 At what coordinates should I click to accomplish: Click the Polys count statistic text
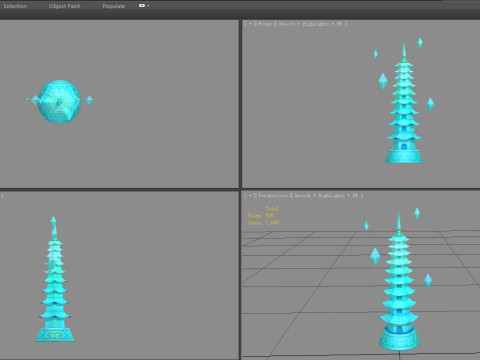[261, 216]
